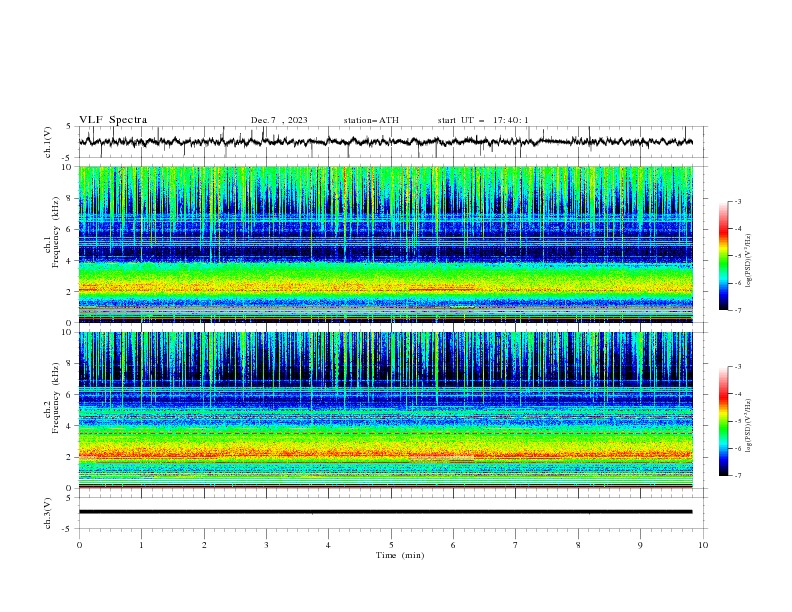
Task: Click the ch.2 spectrogram color bar
Action: point(723,421)
